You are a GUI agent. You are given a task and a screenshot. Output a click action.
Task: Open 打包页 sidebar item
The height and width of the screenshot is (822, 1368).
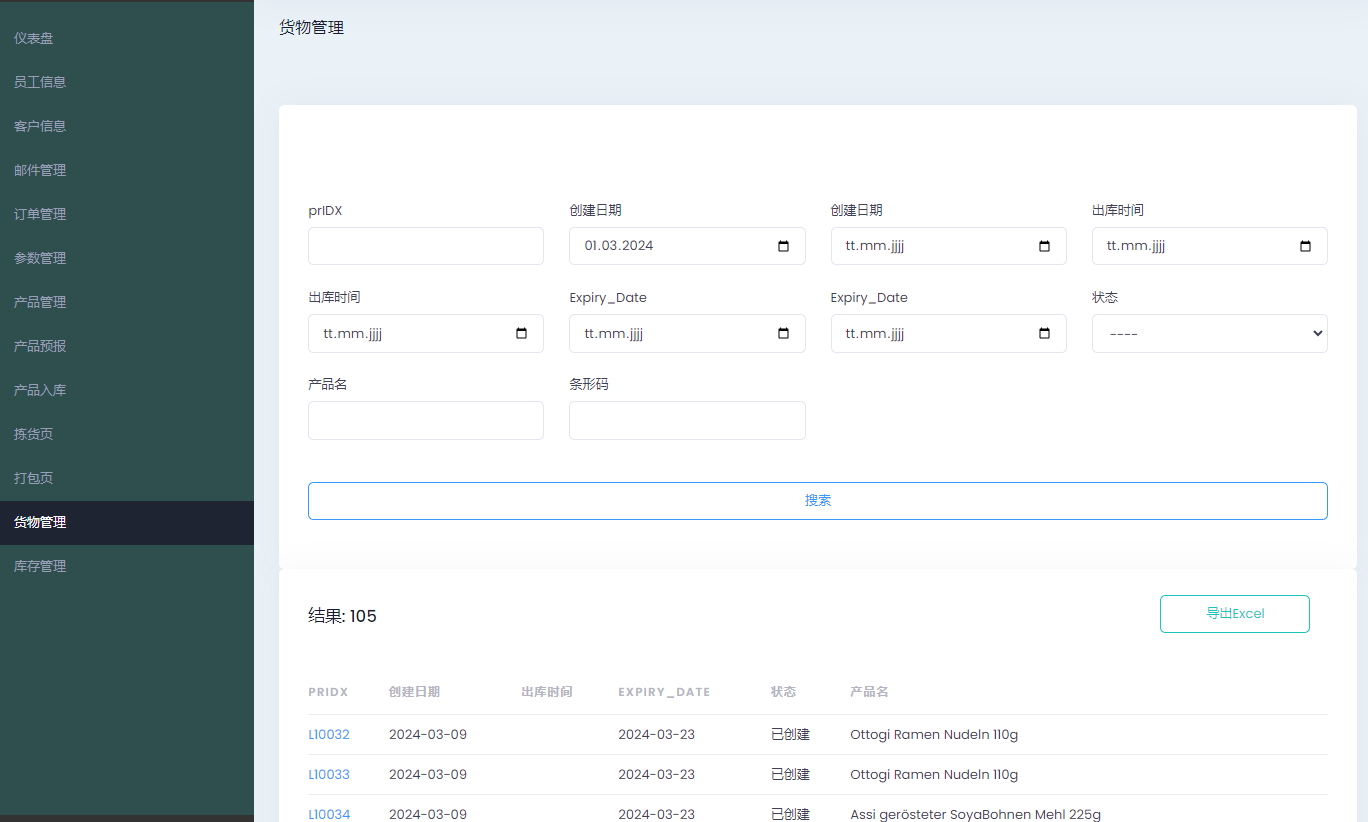click(127, 478)
